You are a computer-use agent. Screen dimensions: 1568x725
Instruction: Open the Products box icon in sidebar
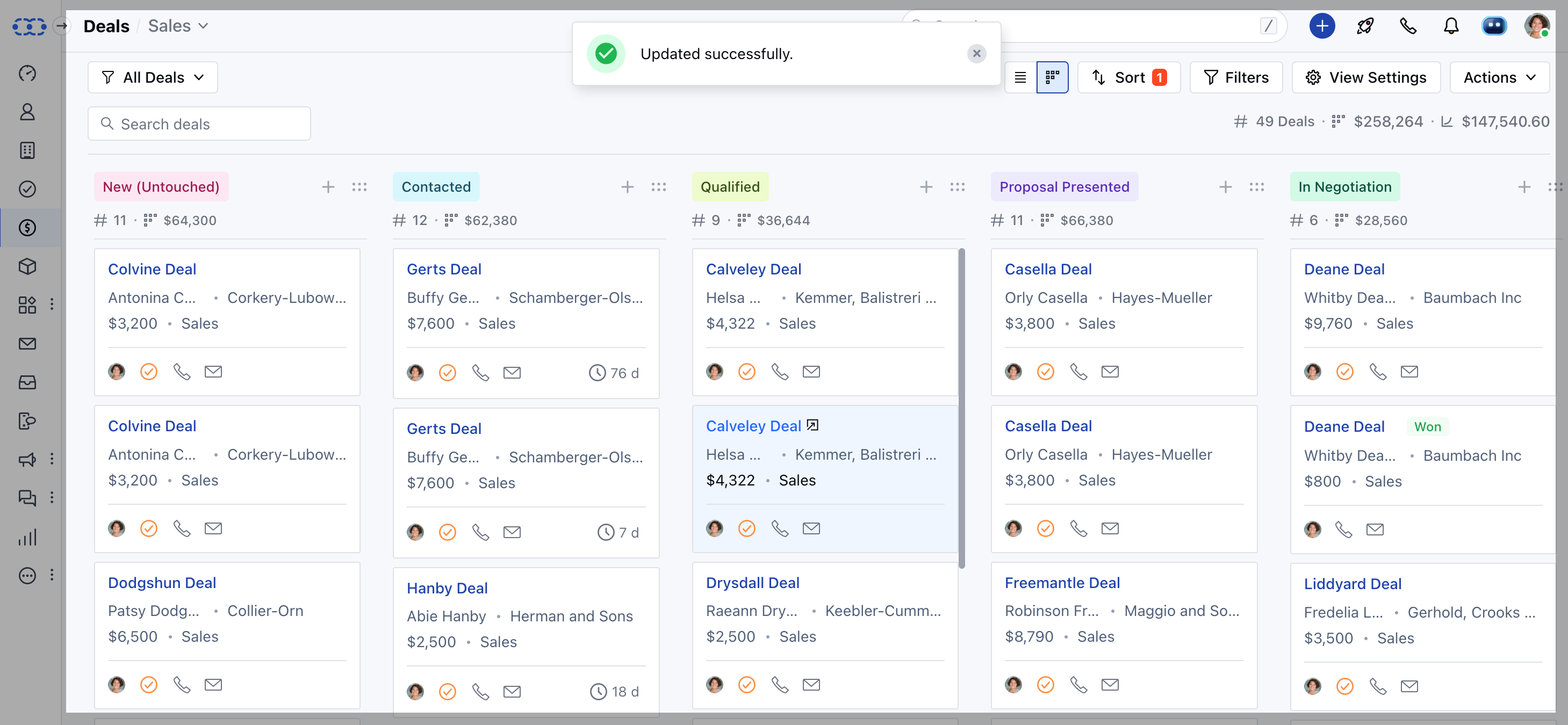coord(27,266)
